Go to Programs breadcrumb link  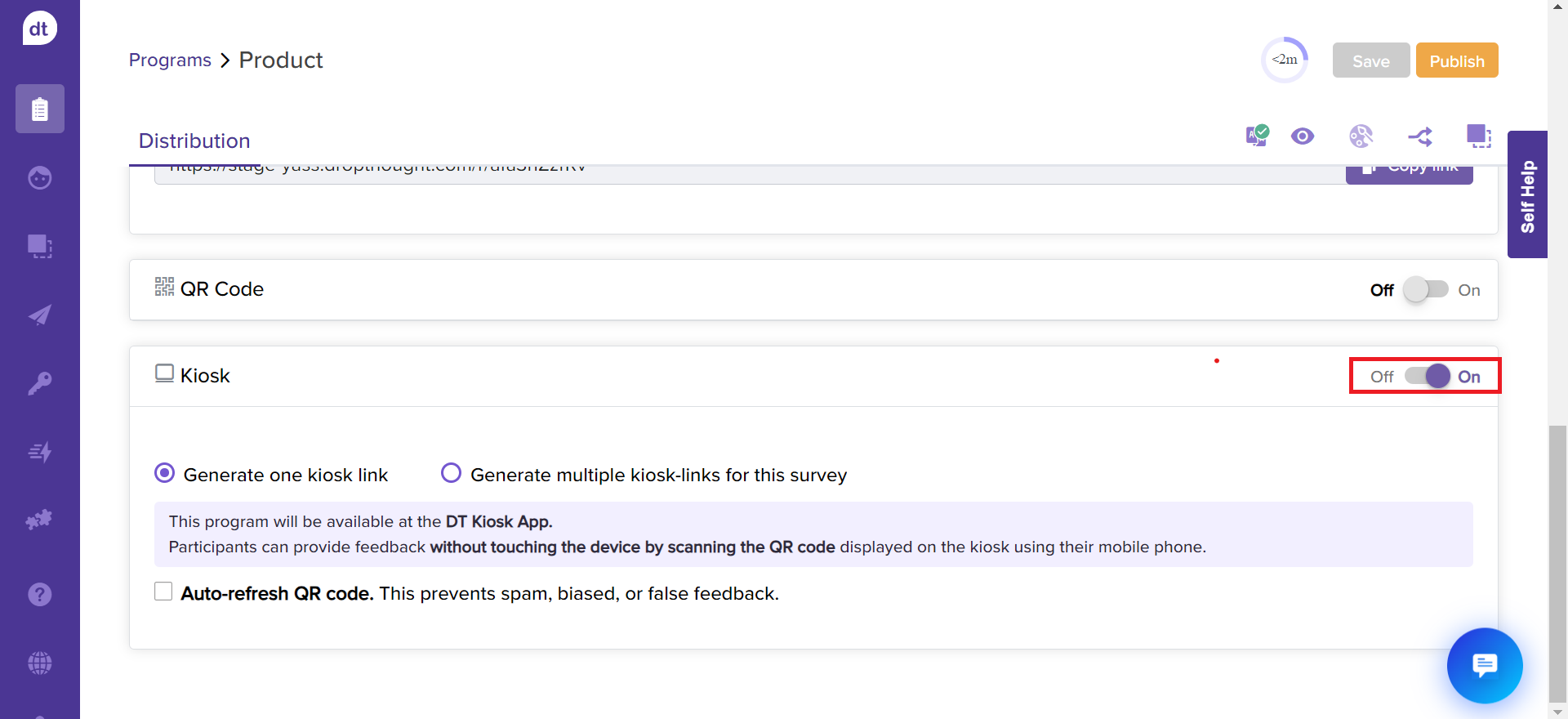coord(170,60)
